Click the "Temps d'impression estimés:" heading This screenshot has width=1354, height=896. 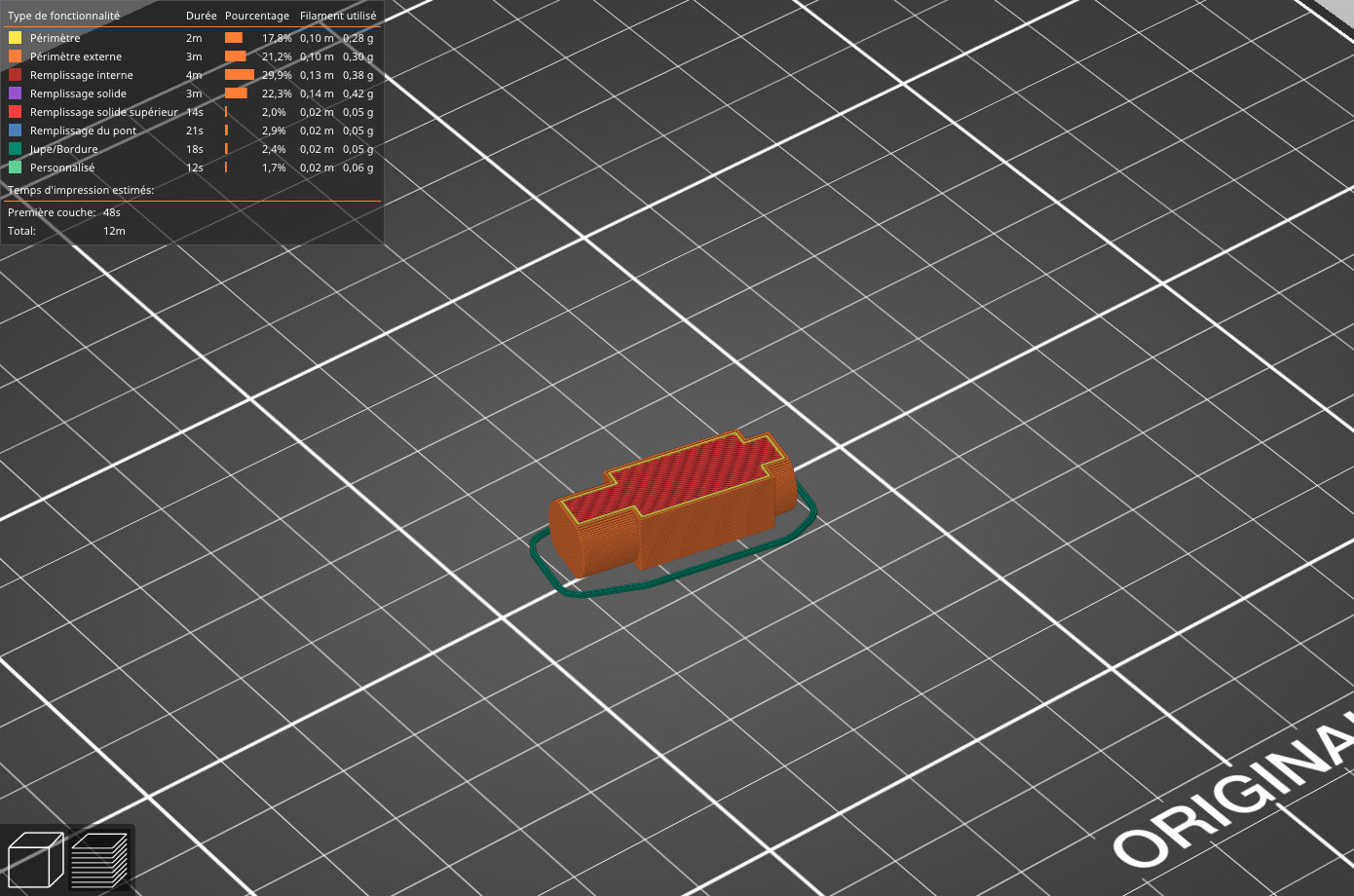tap(81, 190)
